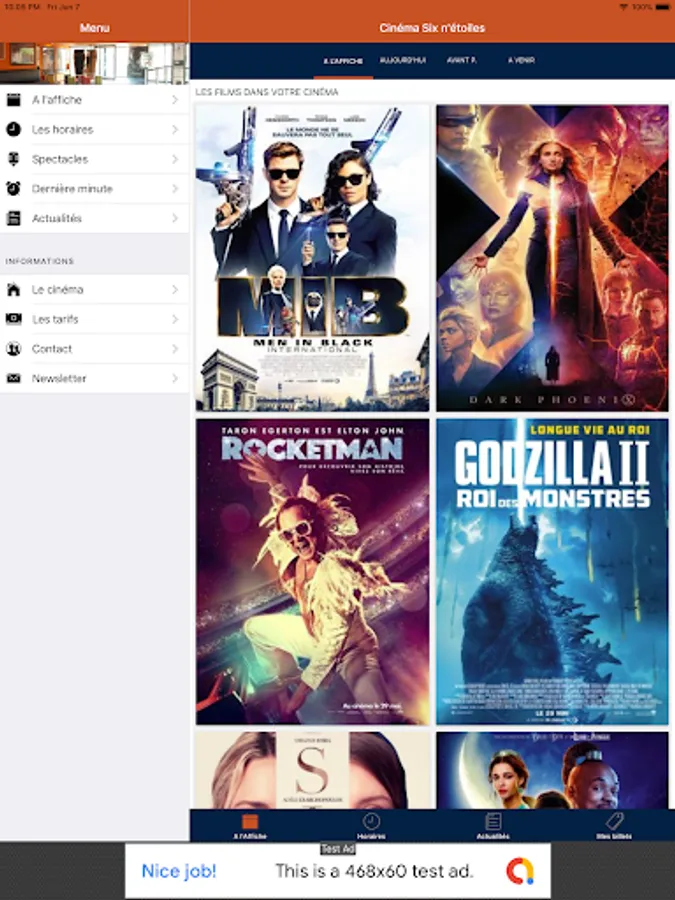The width and height of the screenshot is (675, 900).
Task: Open A l'affiche menu label
Action: (57, 100)
